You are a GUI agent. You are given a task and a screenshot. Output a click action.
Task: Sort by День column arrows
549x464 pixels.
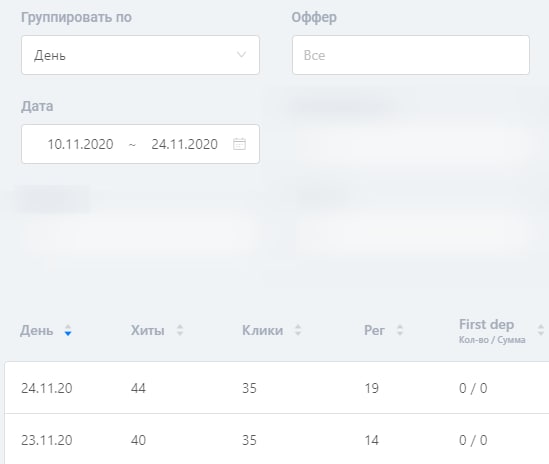[68, 330]
